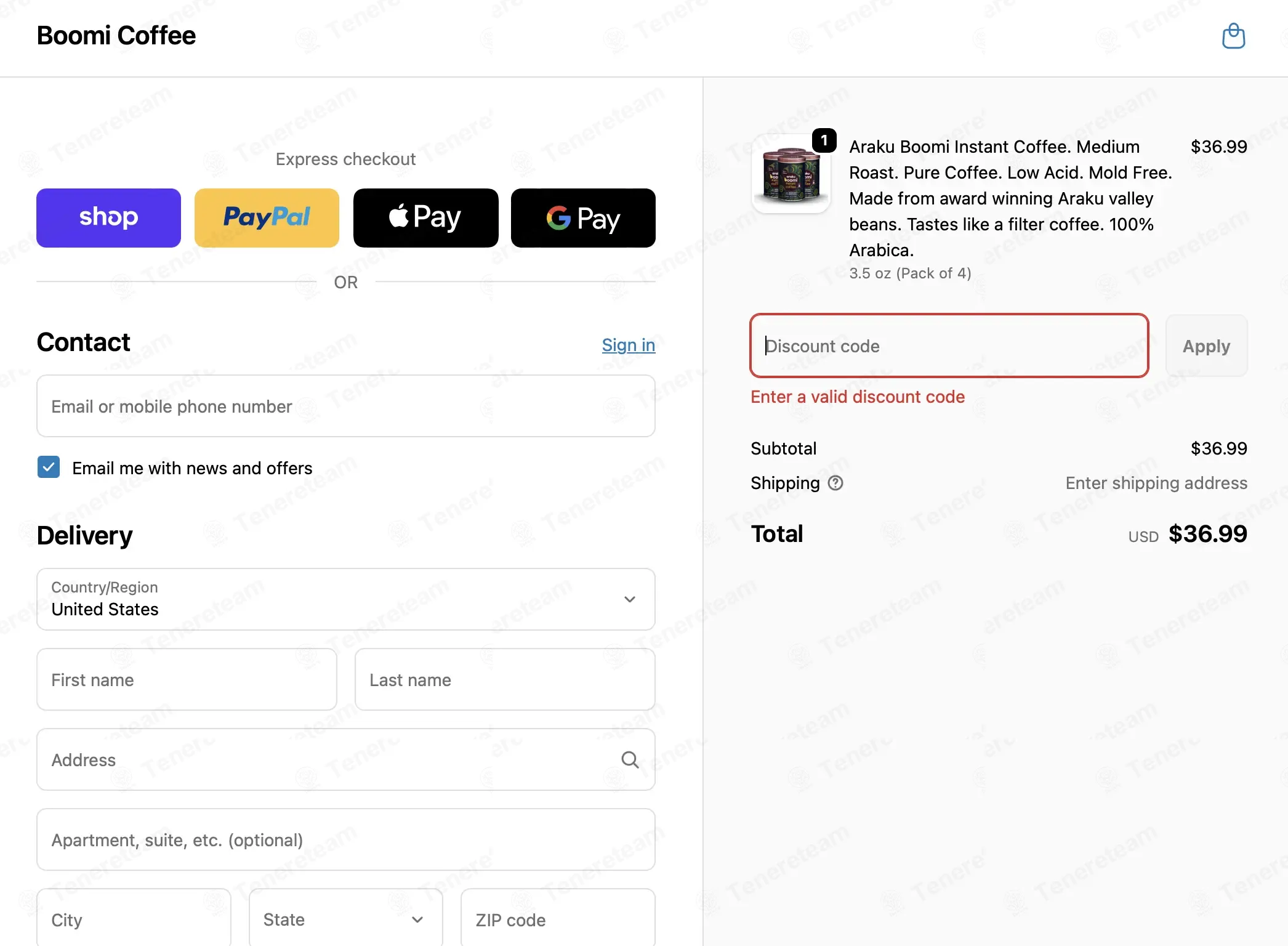The image size is (1288, 946).
Task: Open the Country/Region dropdown
Action: tap(345, 599)
